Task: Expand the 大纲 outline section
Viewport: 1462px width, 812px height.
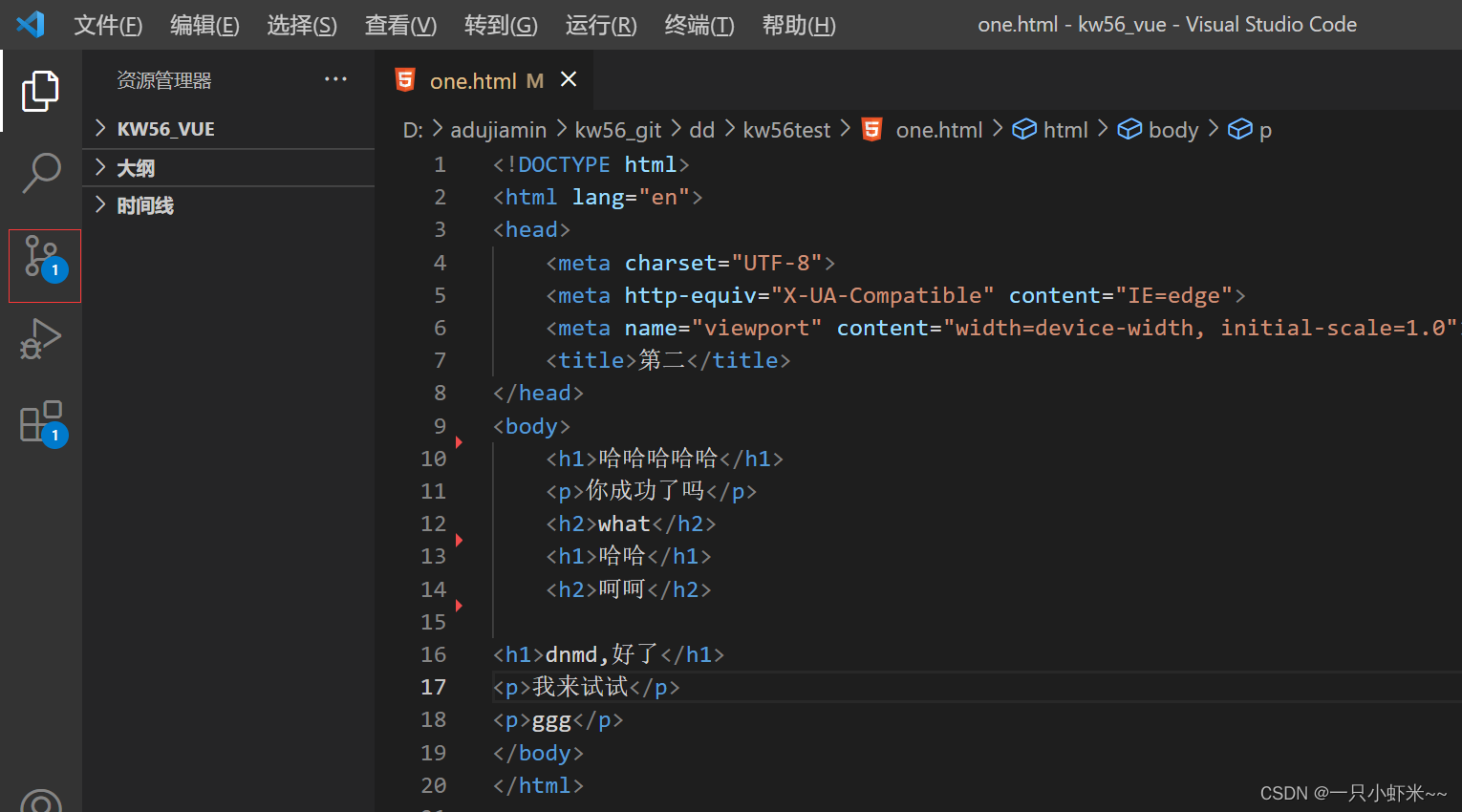Action: (x=229, y=168)
